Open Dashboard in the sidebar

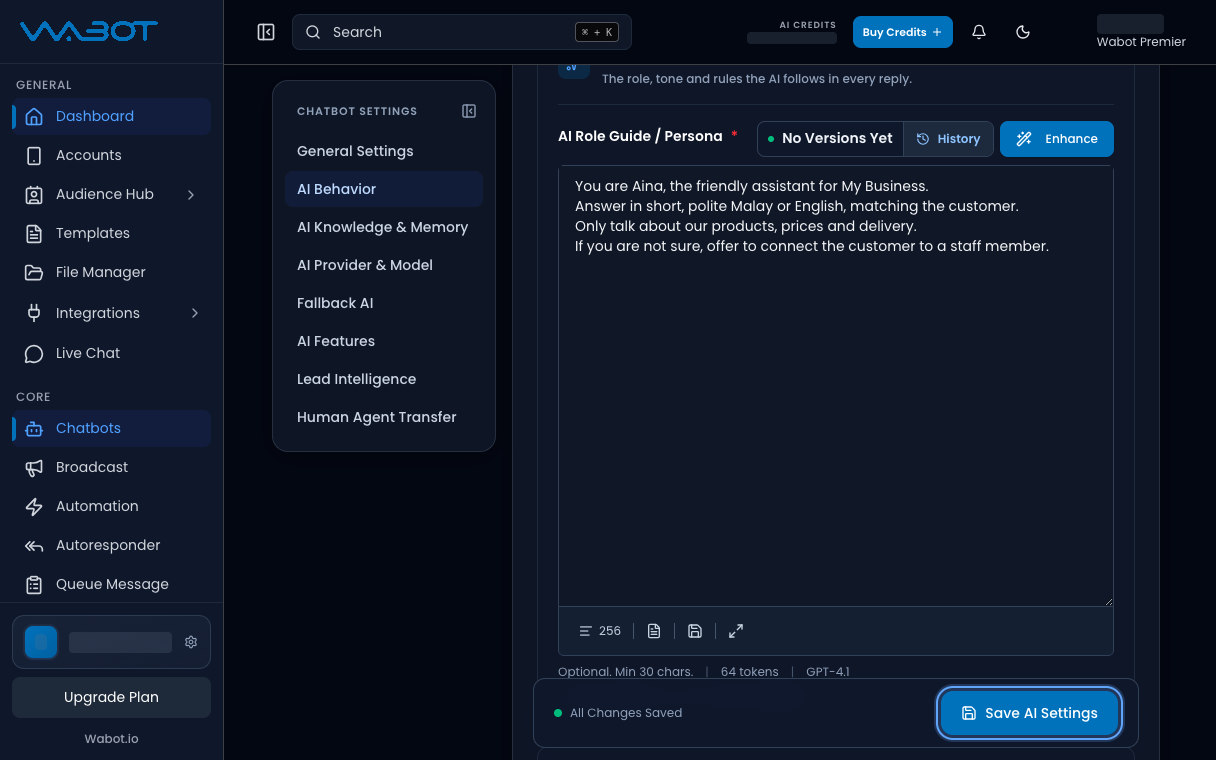(111, 116)
